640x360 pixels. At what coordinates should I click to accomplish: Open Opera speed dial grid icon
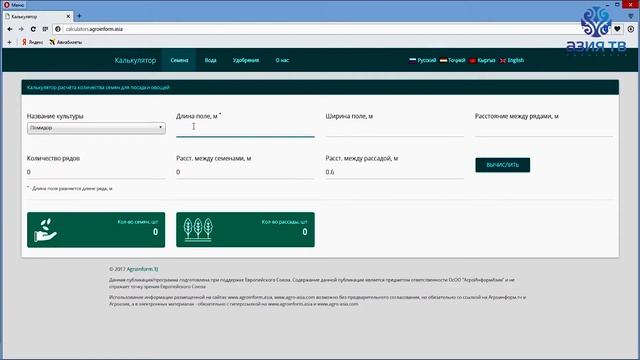coord(45,29)
